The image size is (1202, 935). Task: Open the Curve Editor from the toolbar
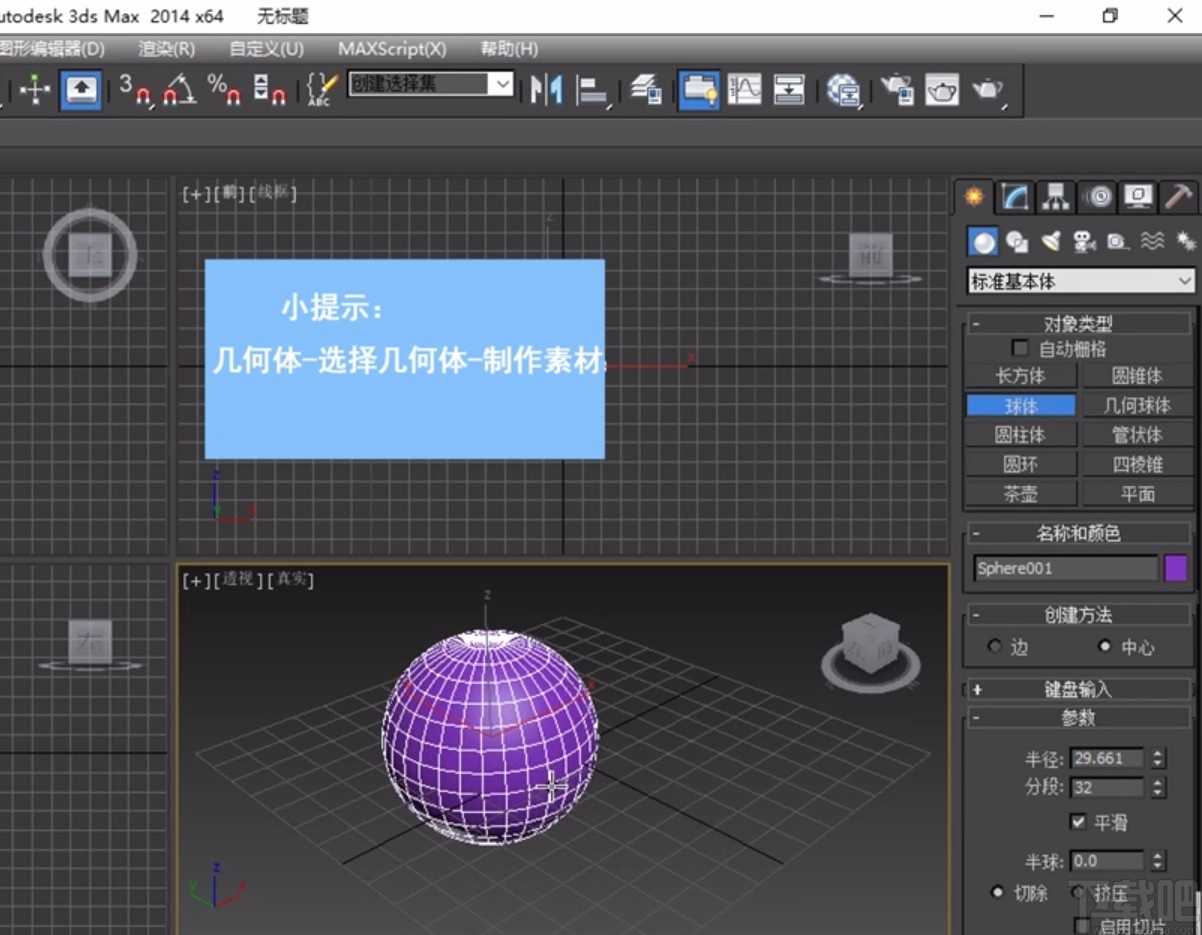click(x=745, y=89)
